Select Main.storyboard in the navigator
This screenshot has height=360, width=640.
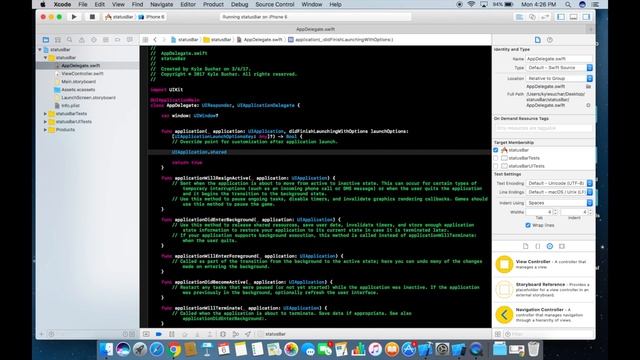point(79,82)
